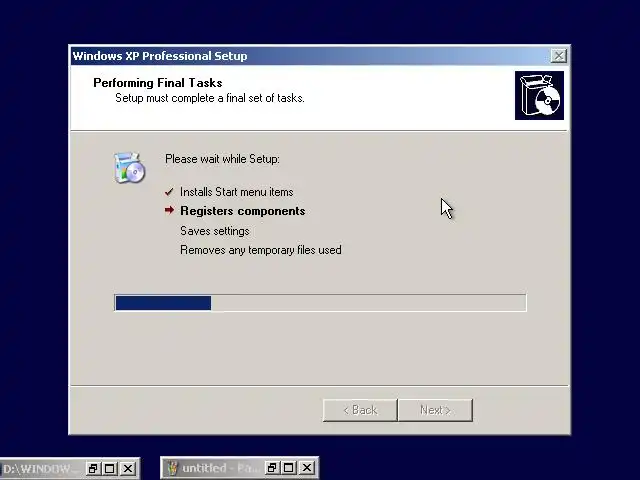Click the checkmark next to Installs Start menu items
This screenshot has height=480, width=640.
point(169,192)
